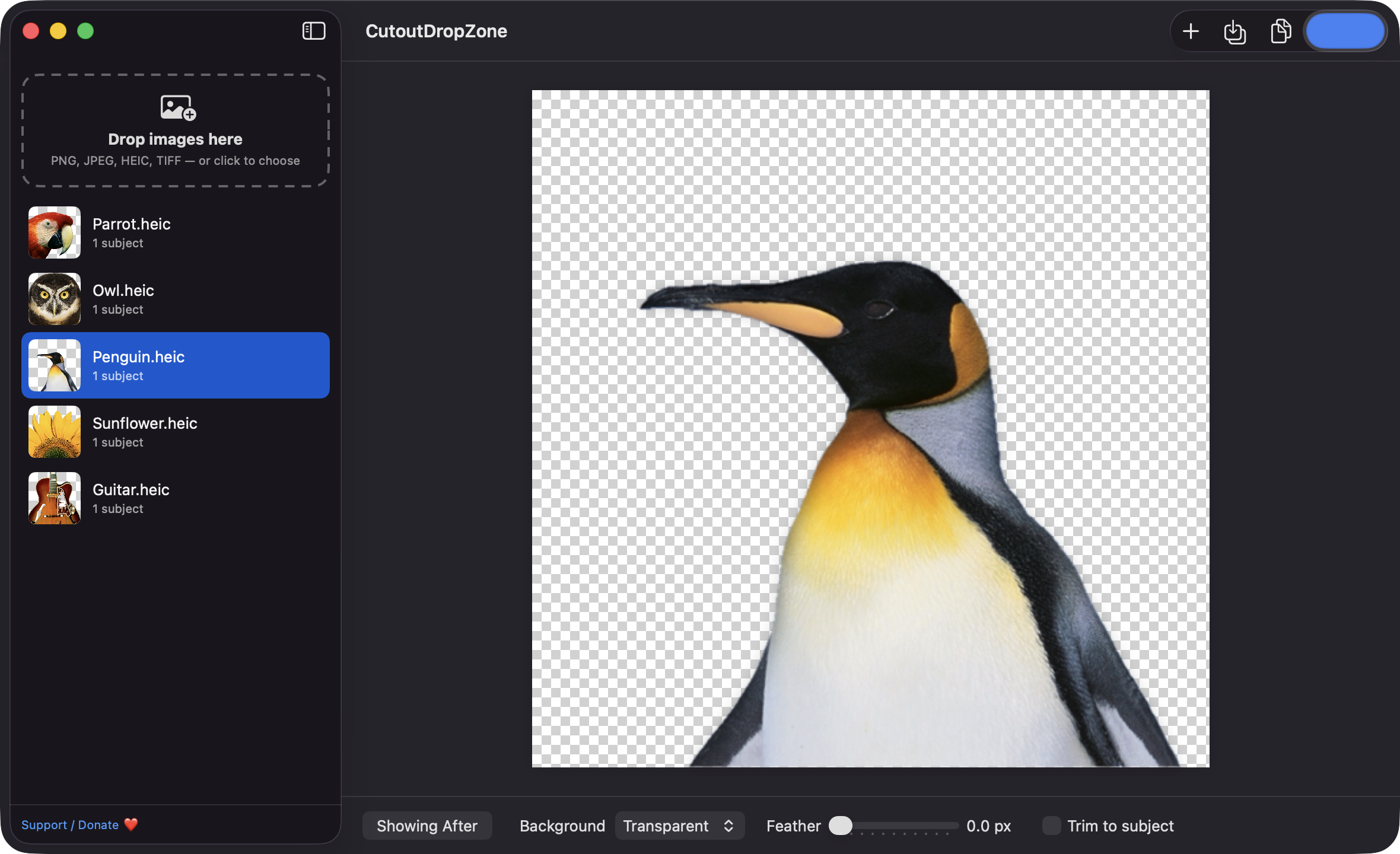This screenshot has height=854, width=1400.
Task: Choose files via the Drop images here text
Action: click(175, 139)
